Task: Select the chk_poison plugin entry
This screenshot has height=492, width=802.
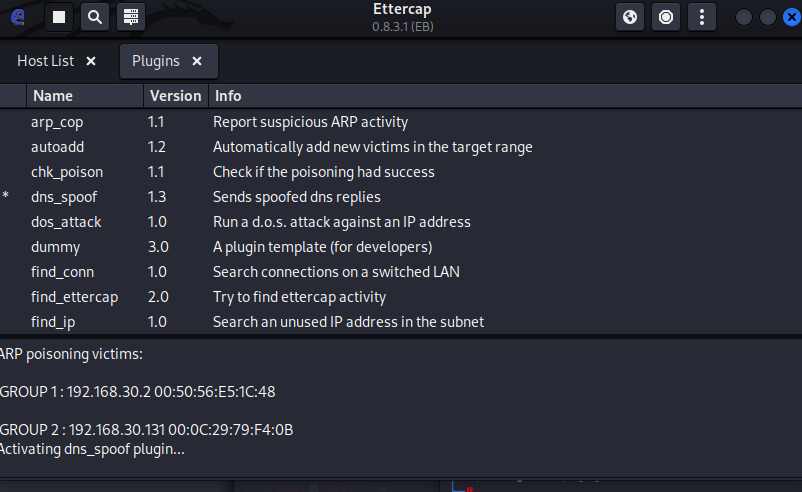Action: point(67,172)
